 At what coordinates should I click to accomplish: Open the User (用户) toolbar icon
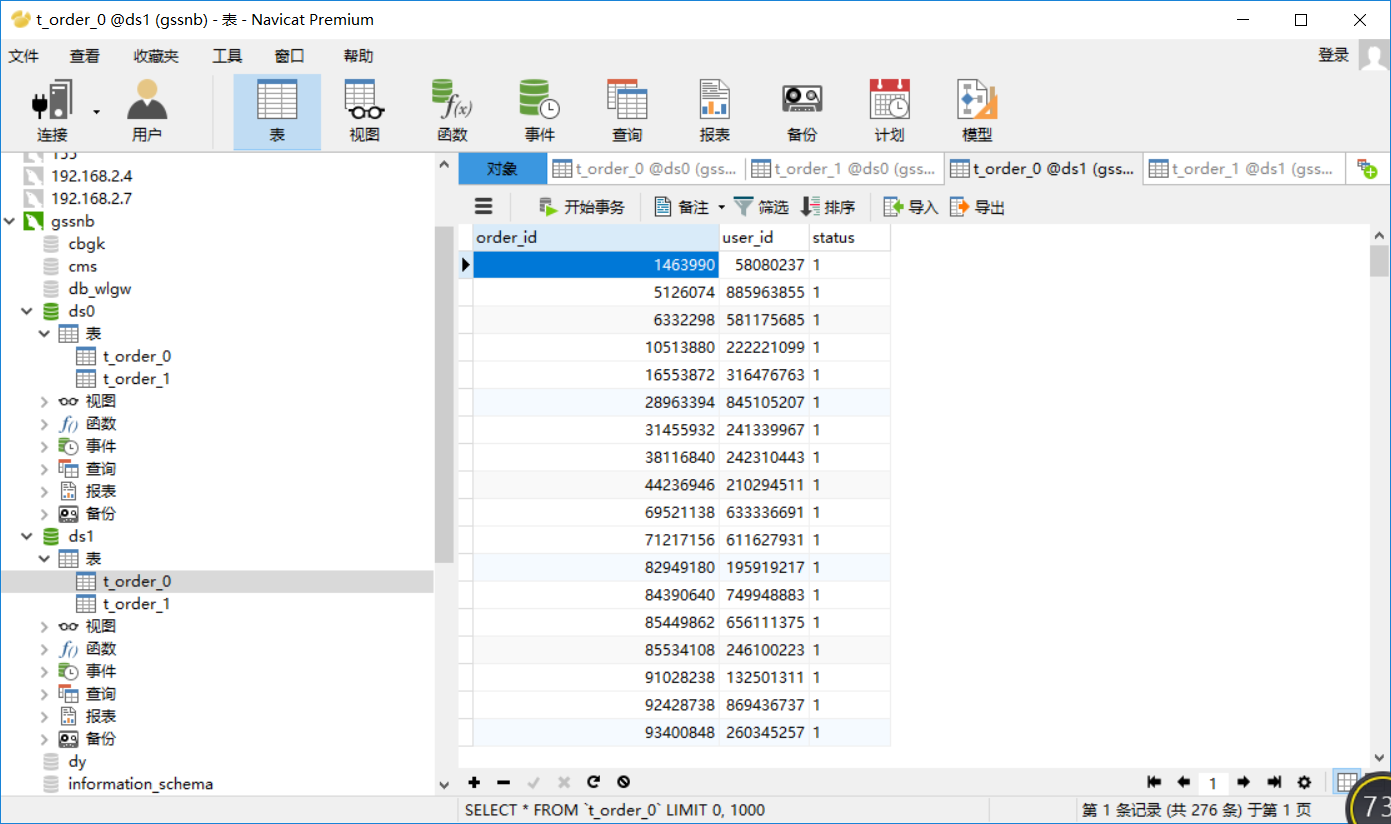pos(147,111)
